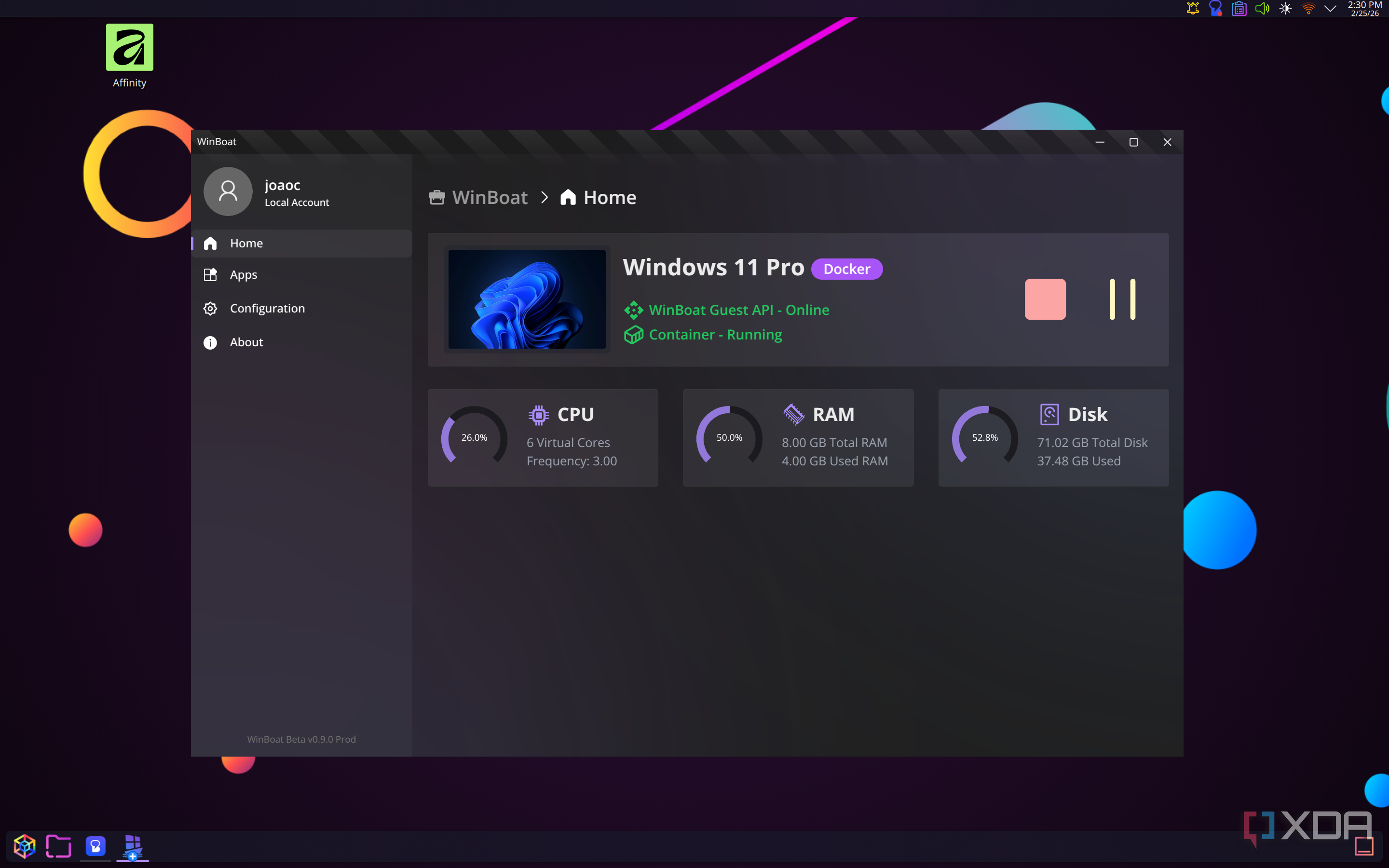Close the WinBoat window
This screenshot has height=868, width=1389.
click(1168, 142)
